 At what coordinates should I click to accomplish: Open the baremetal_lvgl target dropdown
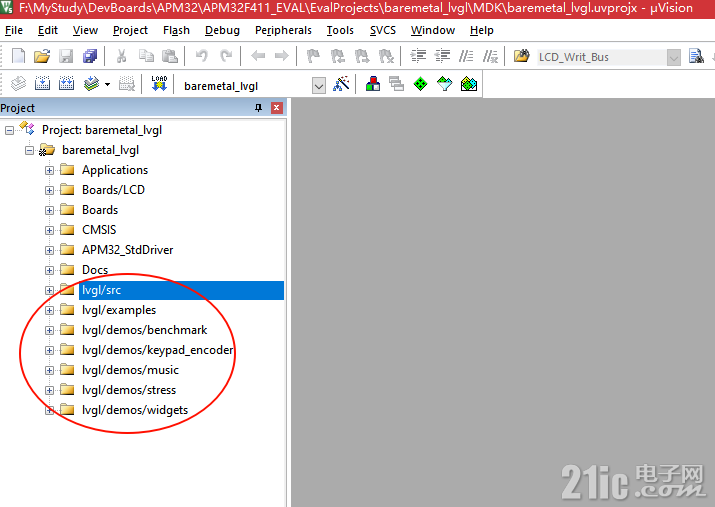click(319, 85)
